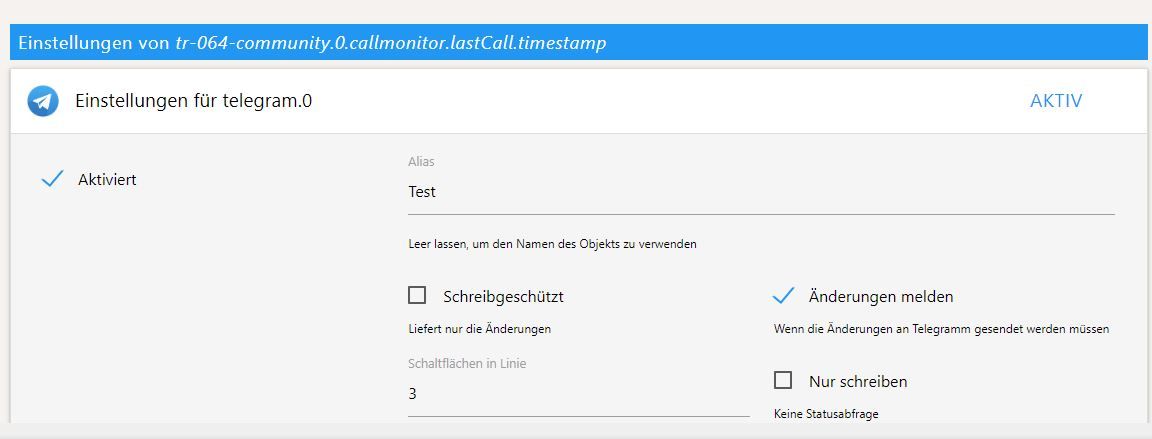Click the "Nur schreiben" label text

[858, 381]
